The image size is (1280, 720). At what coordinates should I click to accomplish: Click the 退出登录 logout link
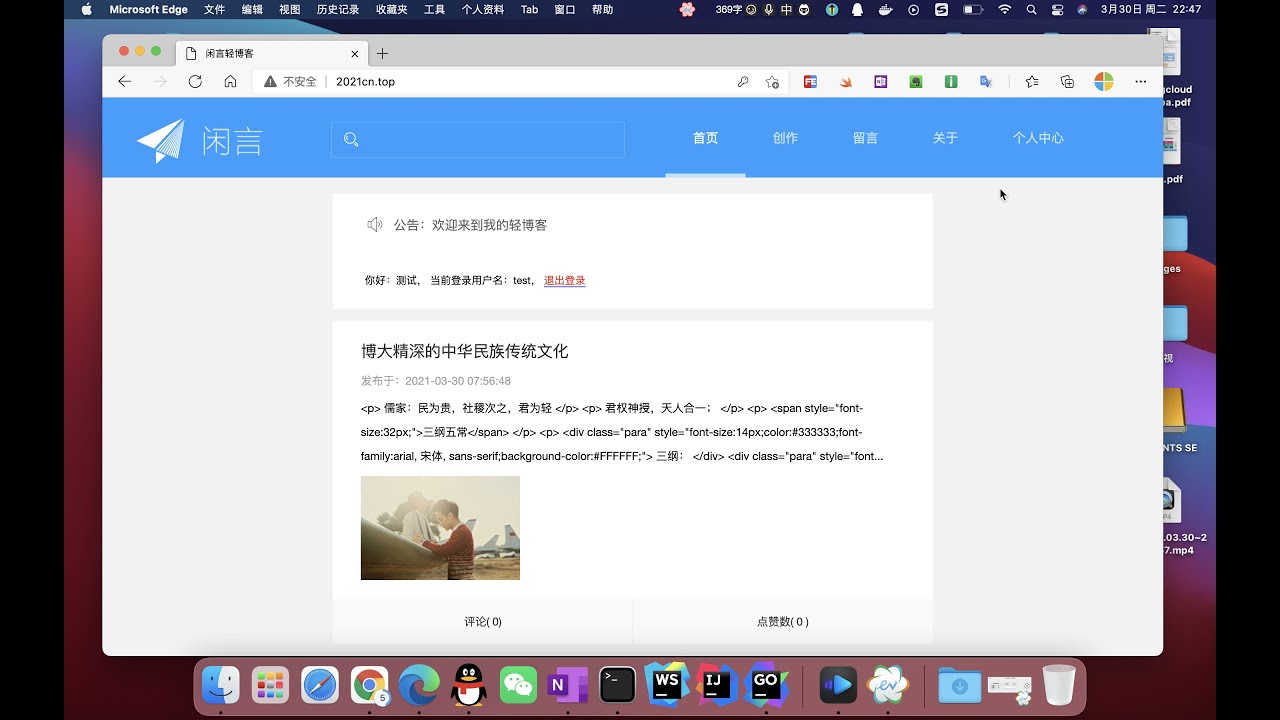565,281
